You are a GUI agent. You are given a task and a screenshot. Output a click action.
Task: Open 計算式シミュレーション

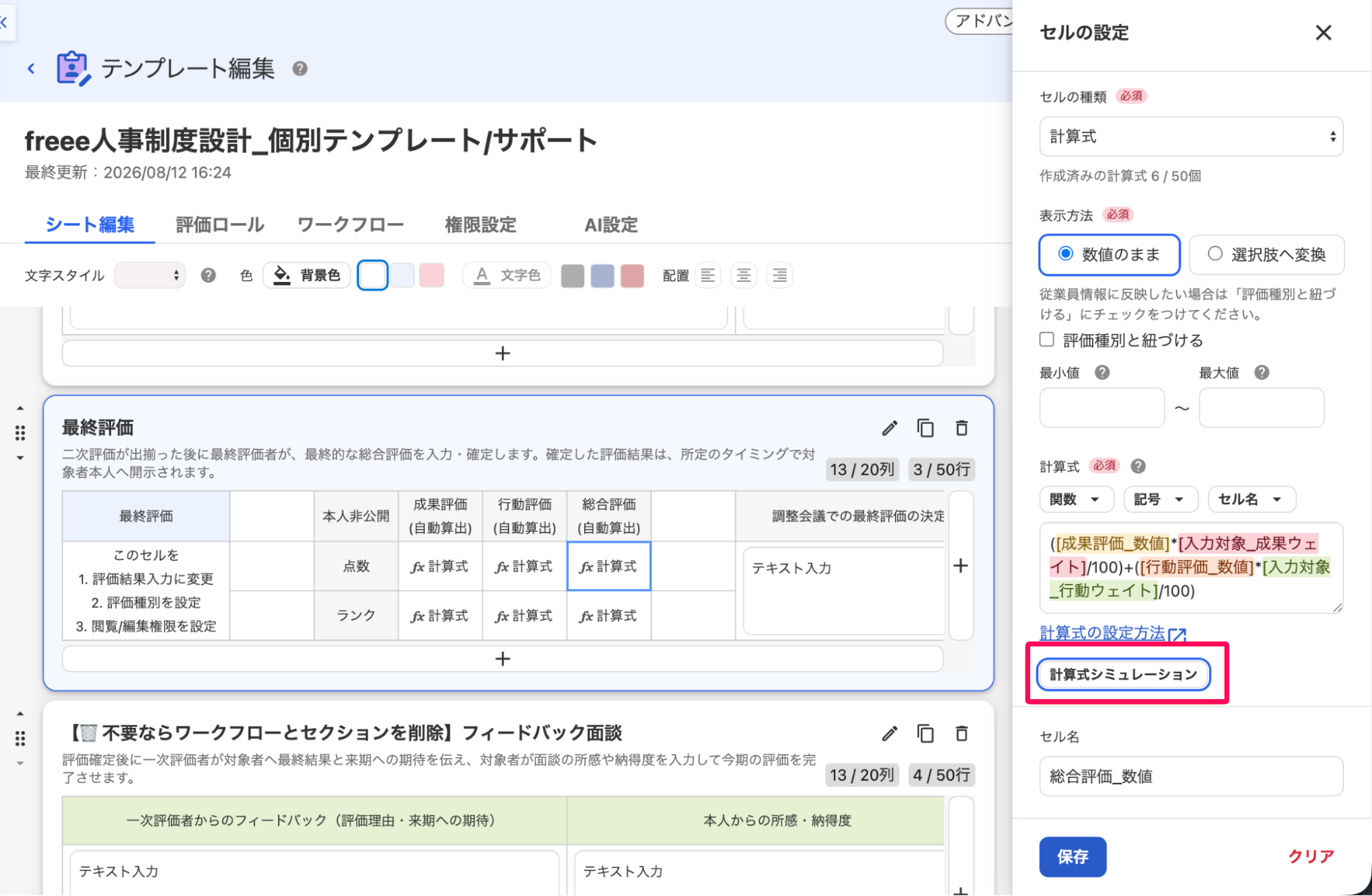coord(1124,674)
